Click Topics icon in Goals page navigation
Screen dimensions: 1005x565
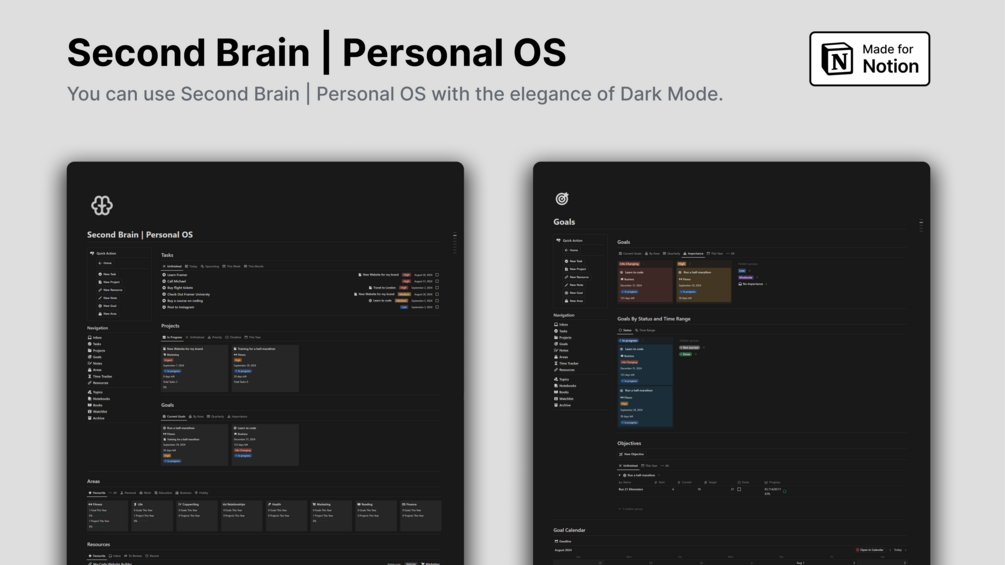click(x=556, y=379)
